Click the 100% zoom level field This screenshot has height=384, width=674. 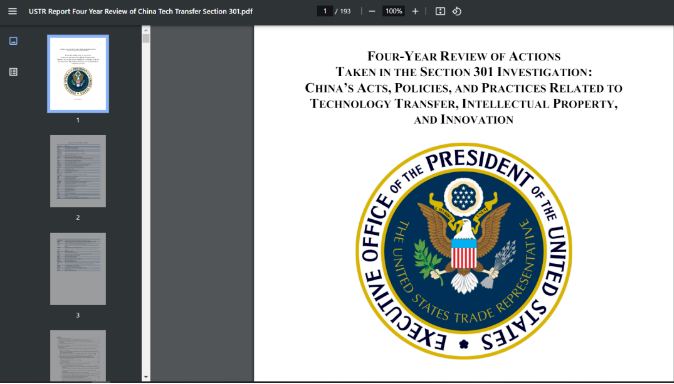[x=393, y=11]
